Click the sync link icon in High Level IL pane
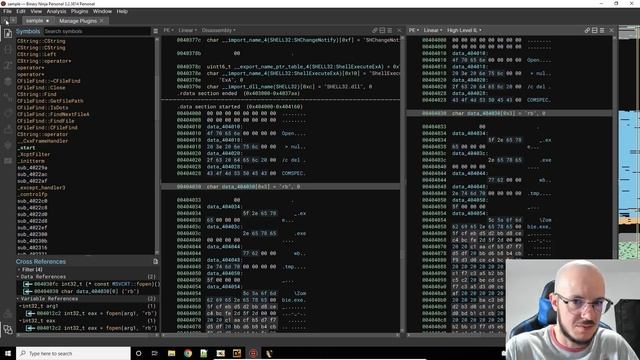The image size is (640, 360). (587, 30)
